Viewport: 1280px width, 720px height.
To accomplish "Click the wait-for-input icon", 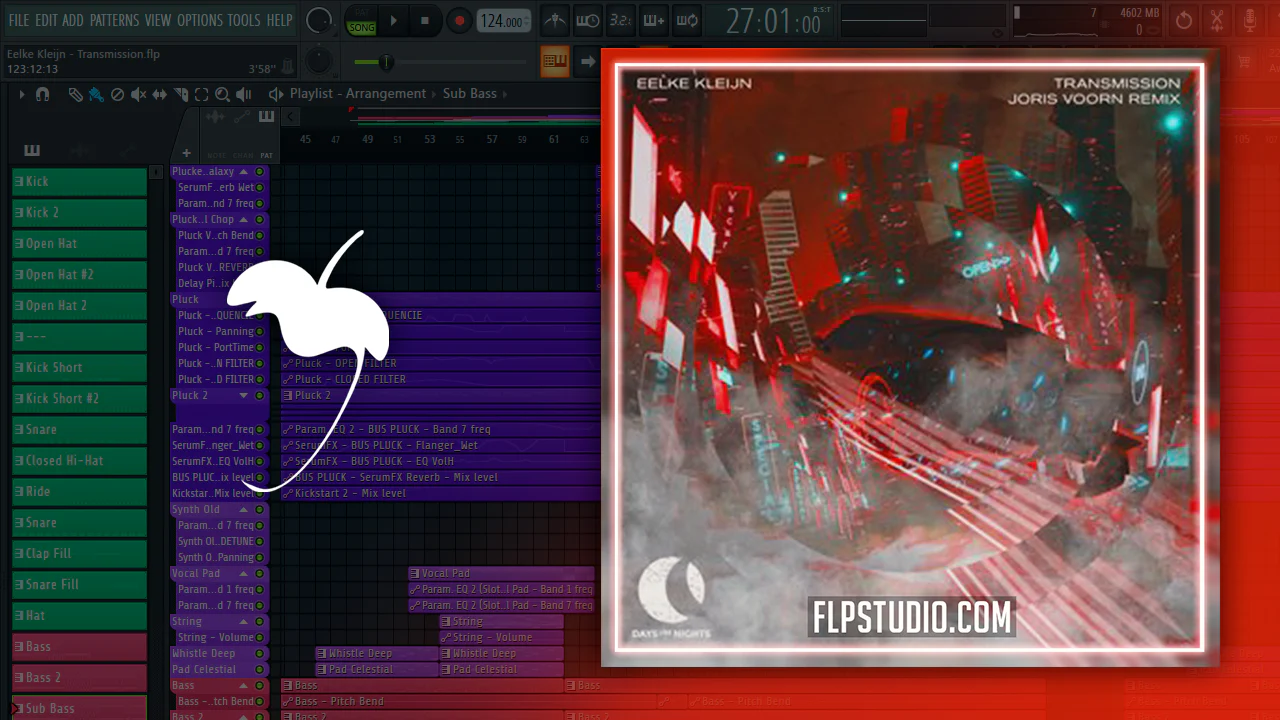I will click(x=588, y=20).
